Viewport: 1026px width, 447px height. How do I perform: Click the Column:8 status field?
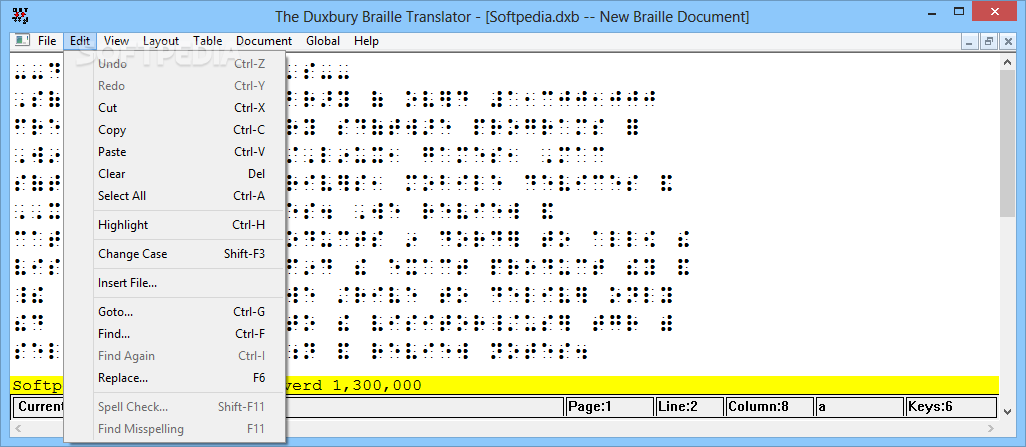[x=770, y=406]
